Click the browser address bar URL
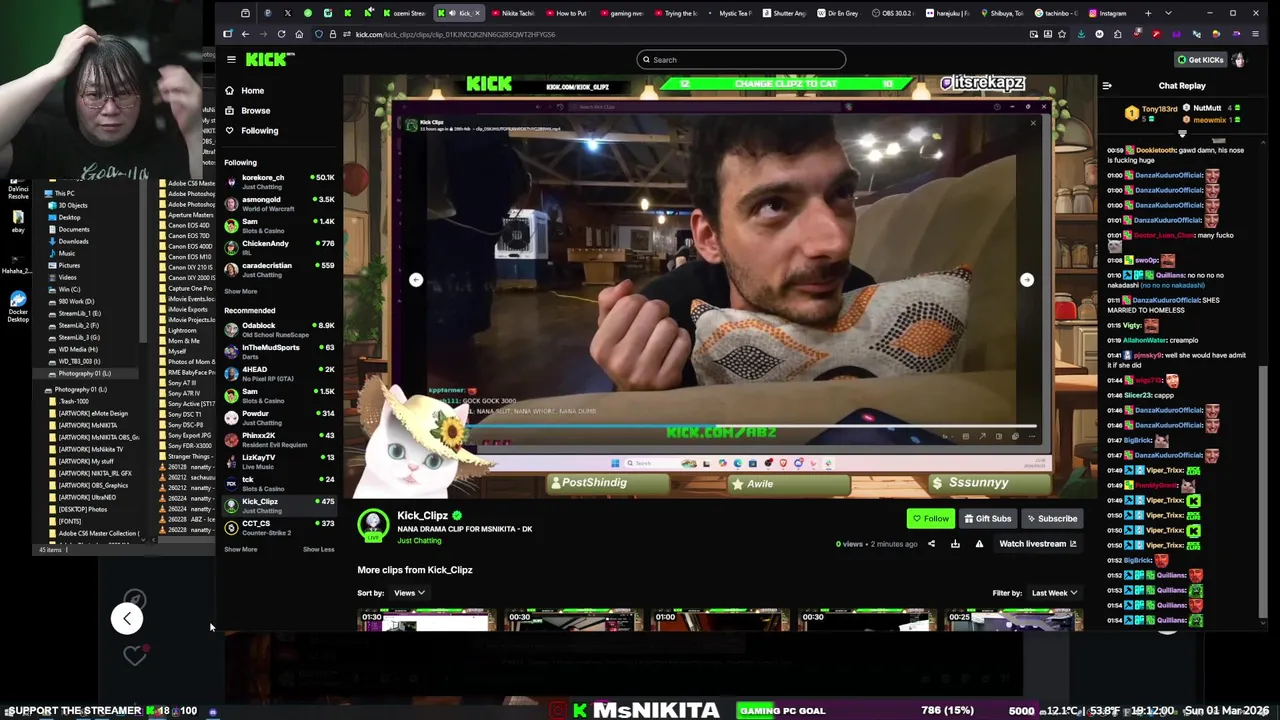1280x720 pixels. tap(455, 34)
